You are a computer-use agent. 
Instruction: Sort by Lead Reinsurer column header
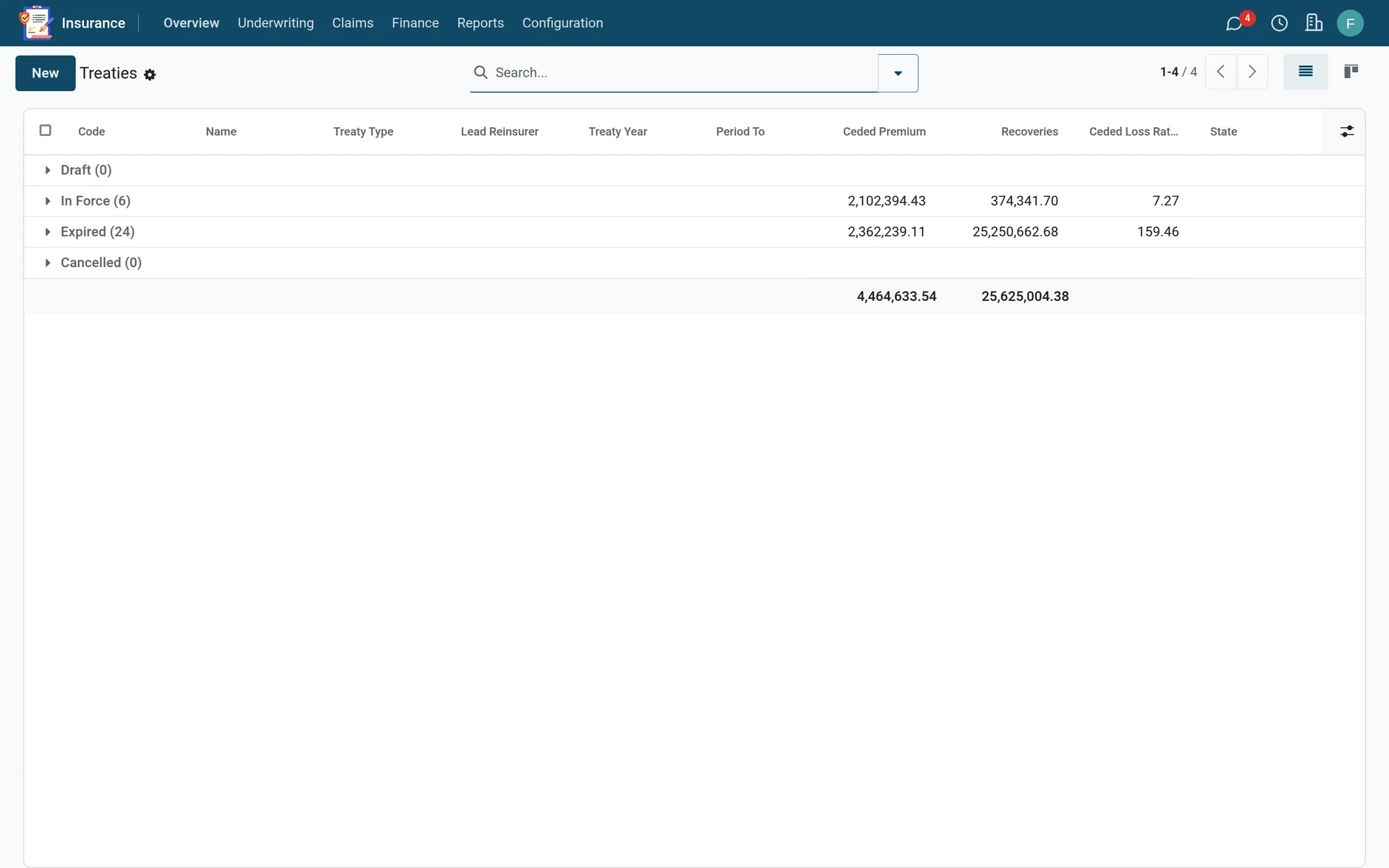[499, 132]
